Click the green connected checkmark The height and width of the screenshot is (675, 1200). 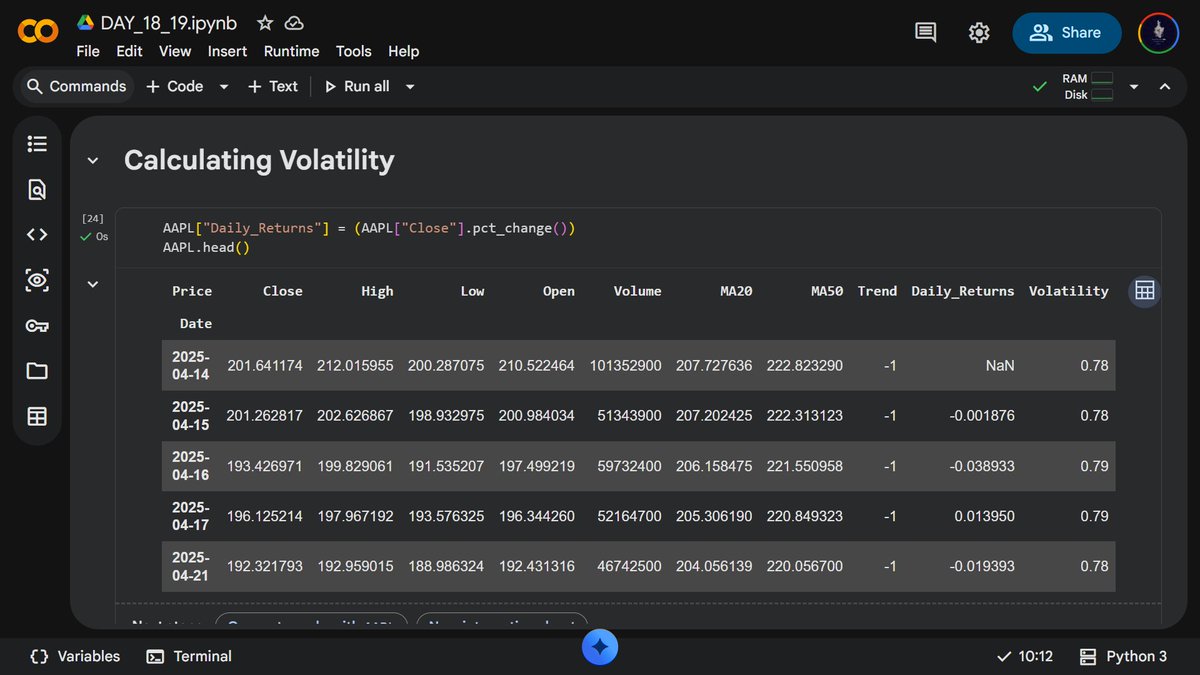pyautogui.click(x=1040, y=87)
